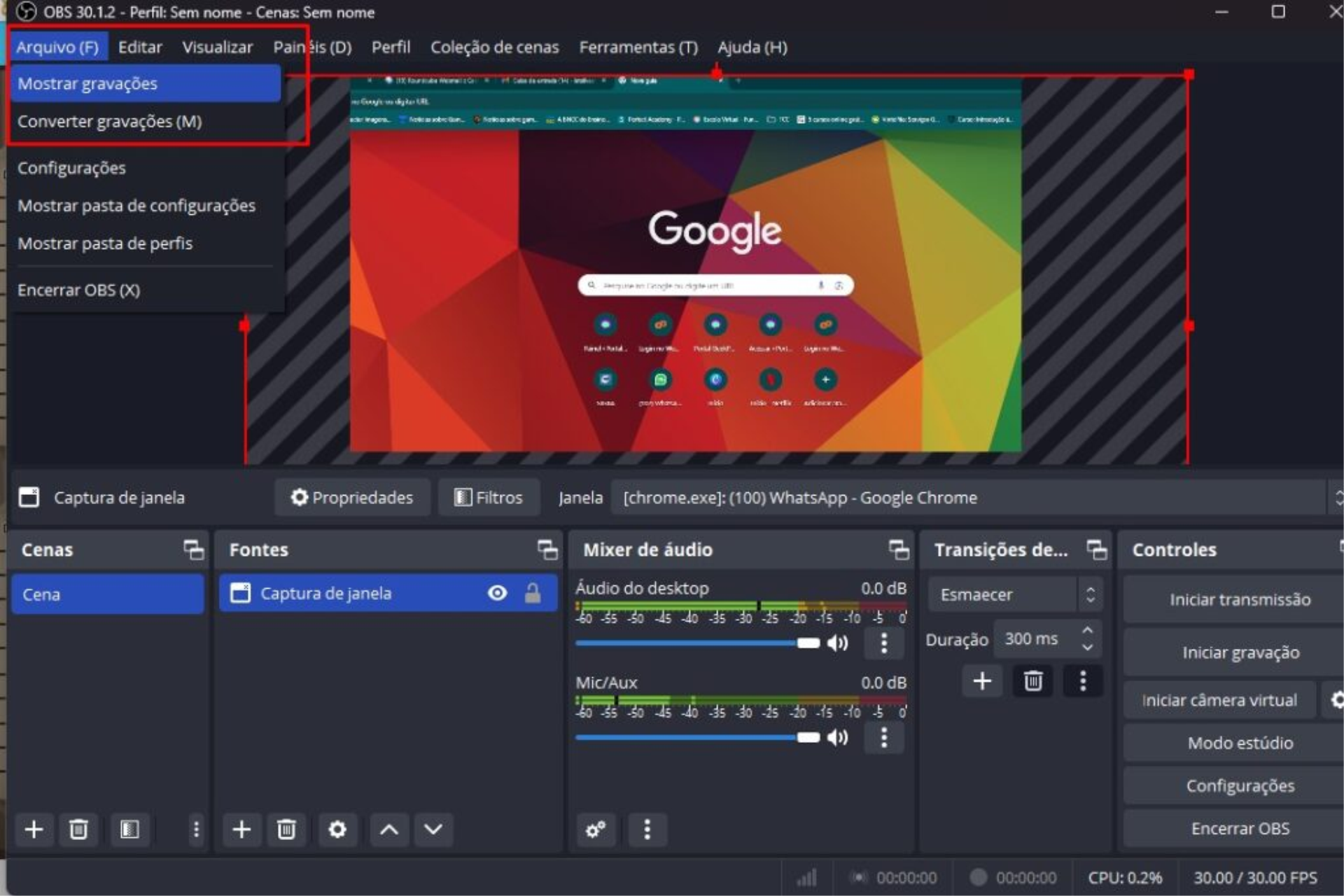Choose Encerrar OBS (X) in the menu
The image size is (1344, 896).
(145, 290)
